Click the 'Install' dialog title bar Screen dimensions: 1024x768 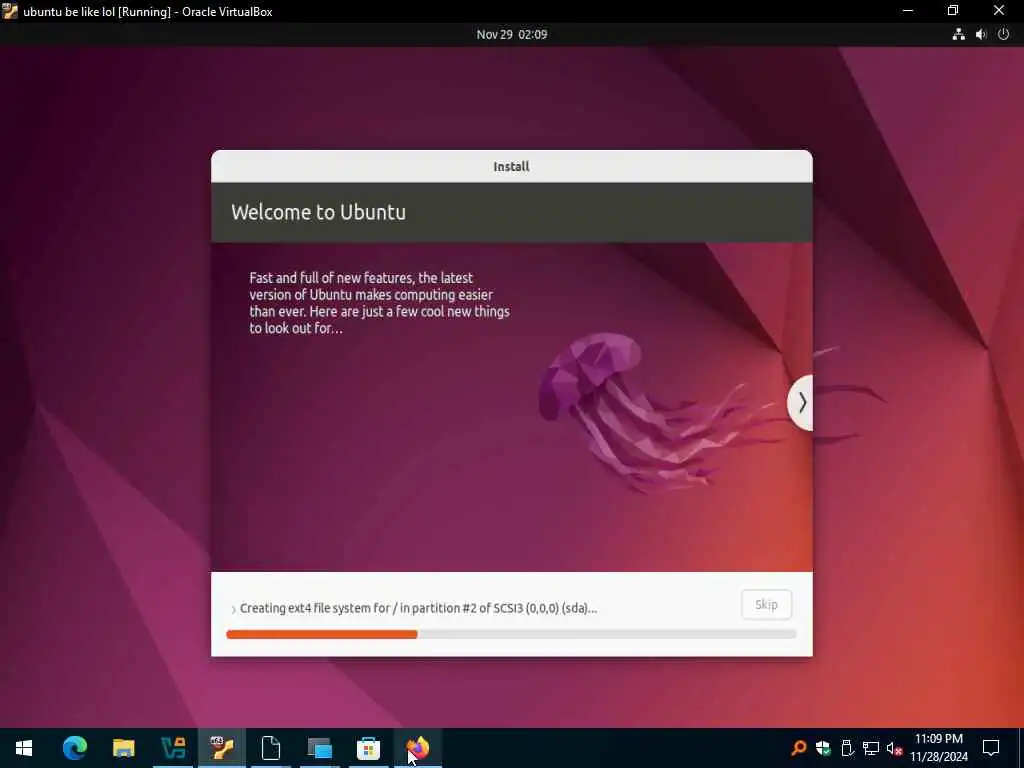point(511,167)
